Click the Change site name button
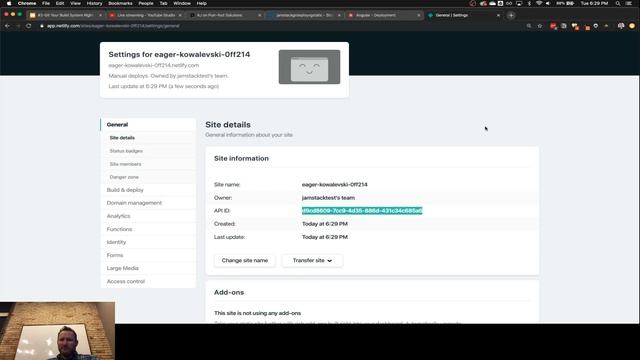 click(244, 260)
